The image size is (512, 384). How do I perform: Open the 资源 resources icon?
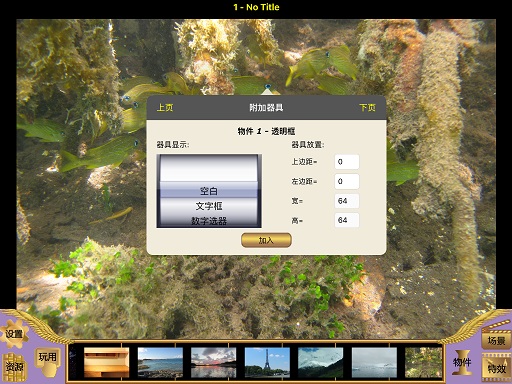click(14, 367)
